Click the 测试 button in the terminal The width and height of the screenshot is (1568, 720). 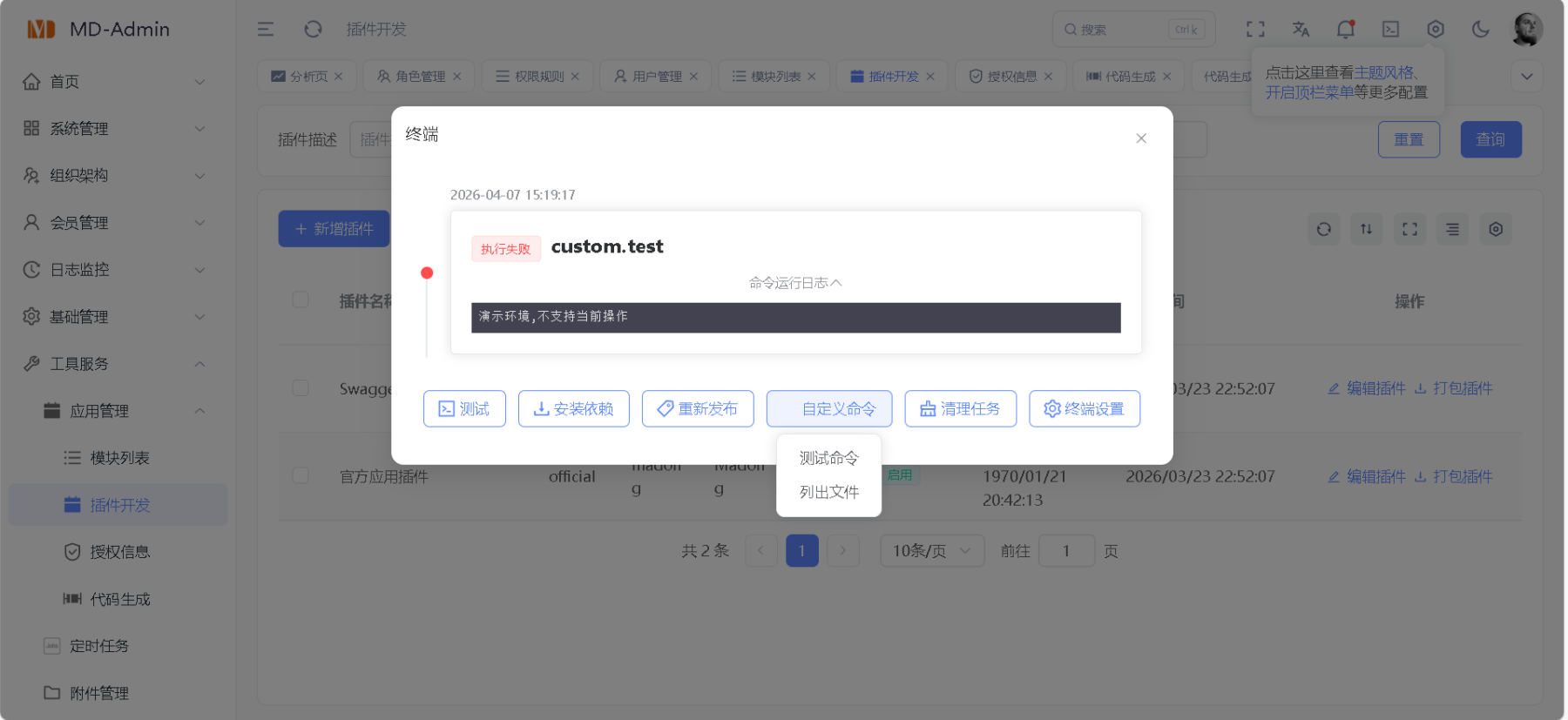click(464, 408)
